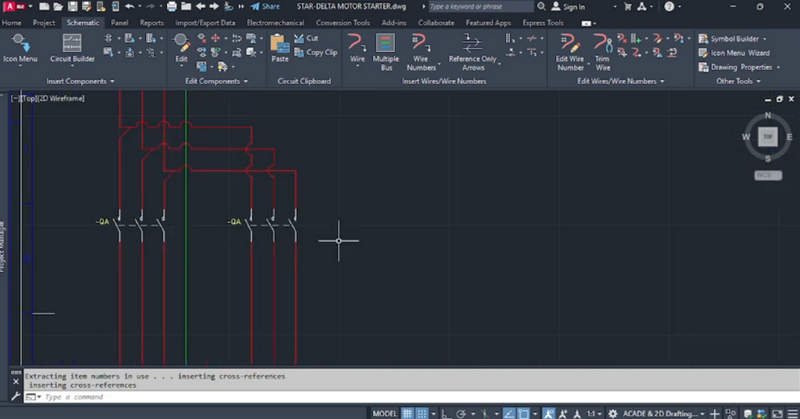Open Drawing Properties dropdown arrow
The height and width of the screenshot is (419, 800).
pos(779,67)
